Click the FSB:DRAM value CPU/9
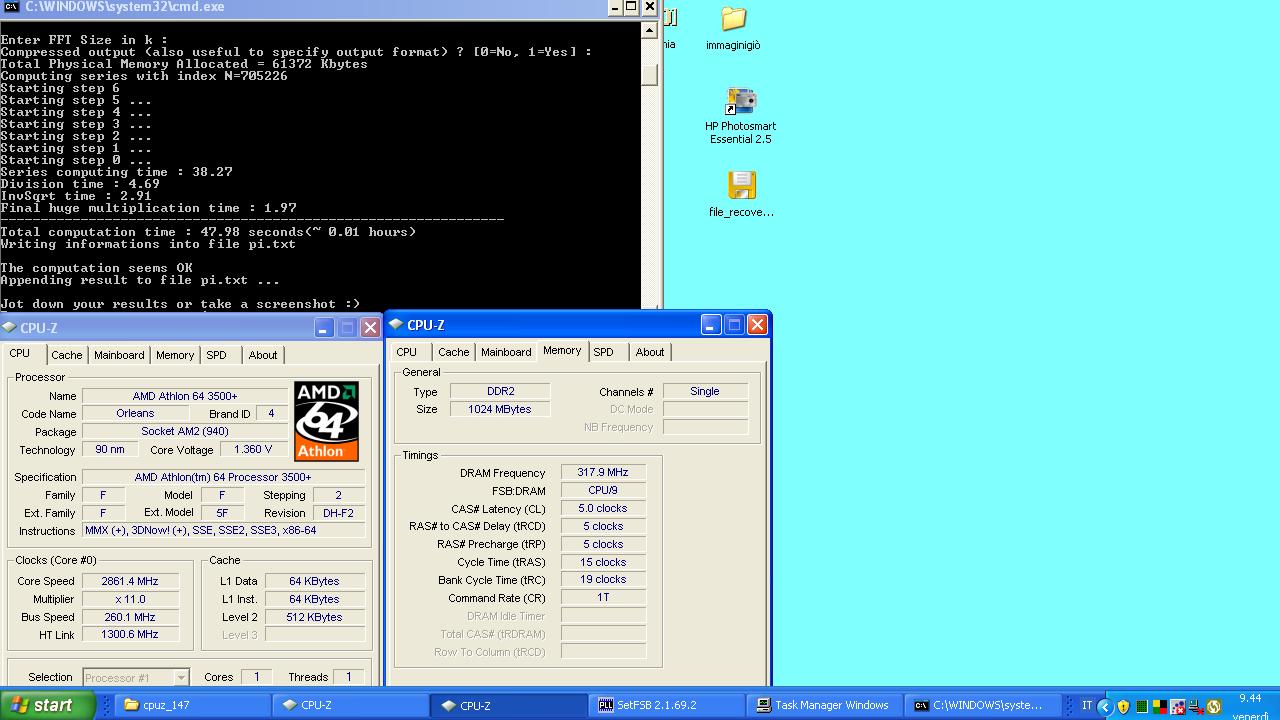1280x720 pixels. click(603, 490)
